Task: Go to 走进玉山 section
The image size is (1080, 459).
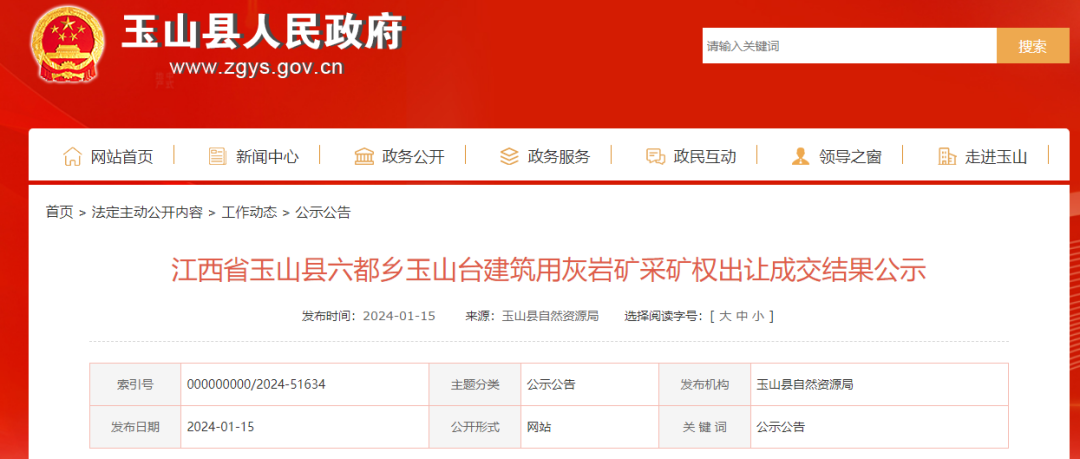Action: (996, 156)
